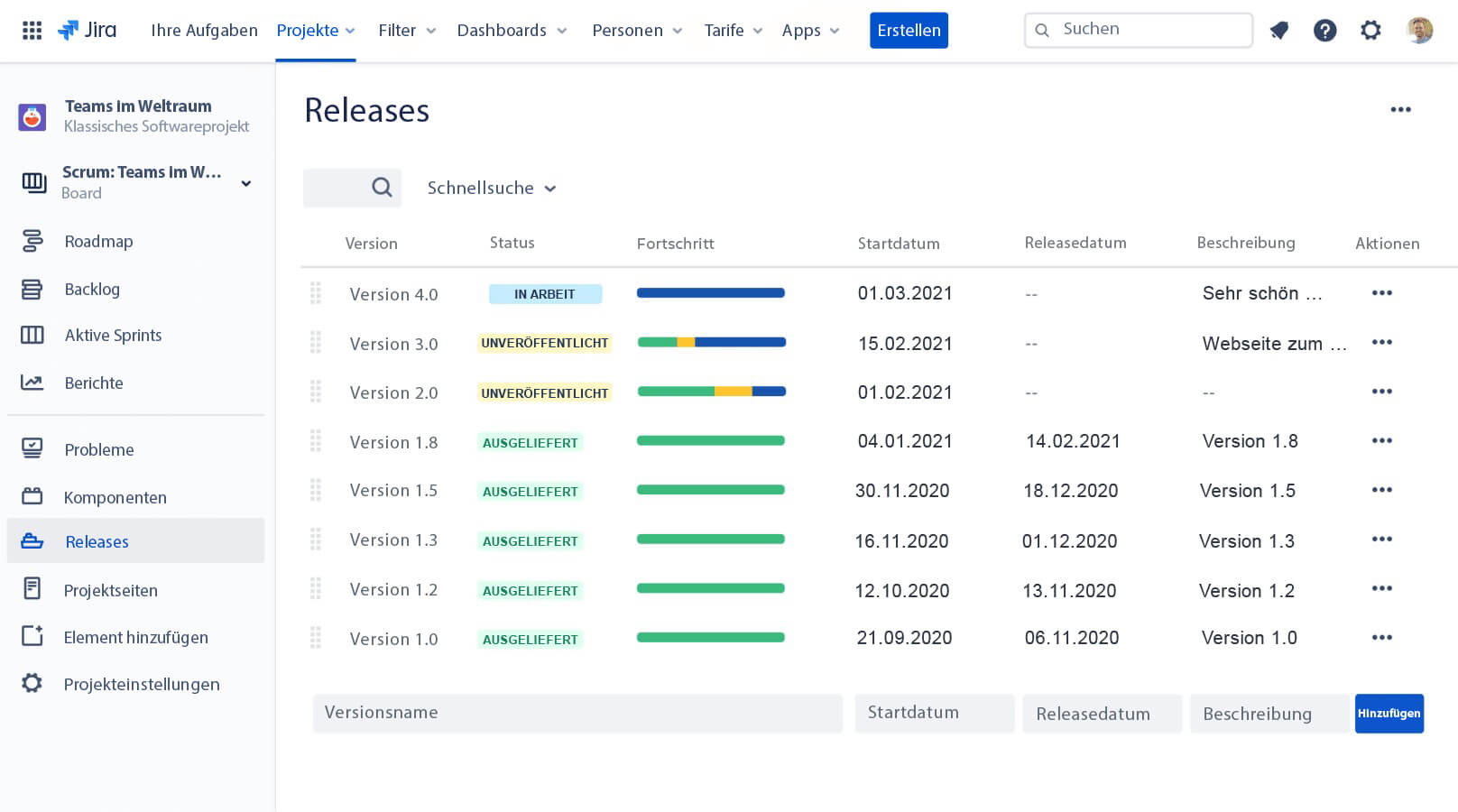Open actions menu for Version 4.0

point(1381,293)
